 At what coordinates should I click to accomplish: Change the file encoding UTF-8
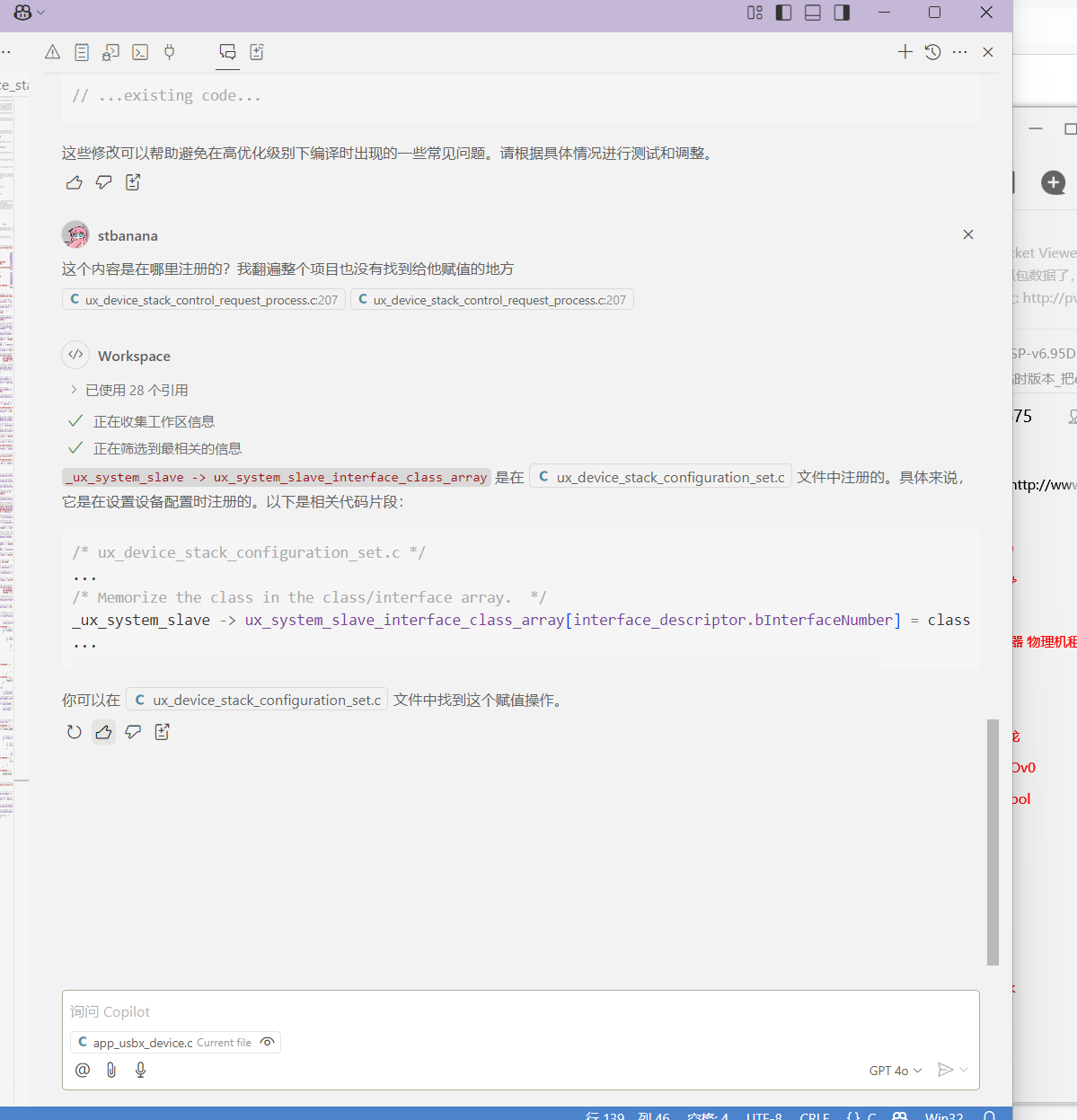[764, 1116]
